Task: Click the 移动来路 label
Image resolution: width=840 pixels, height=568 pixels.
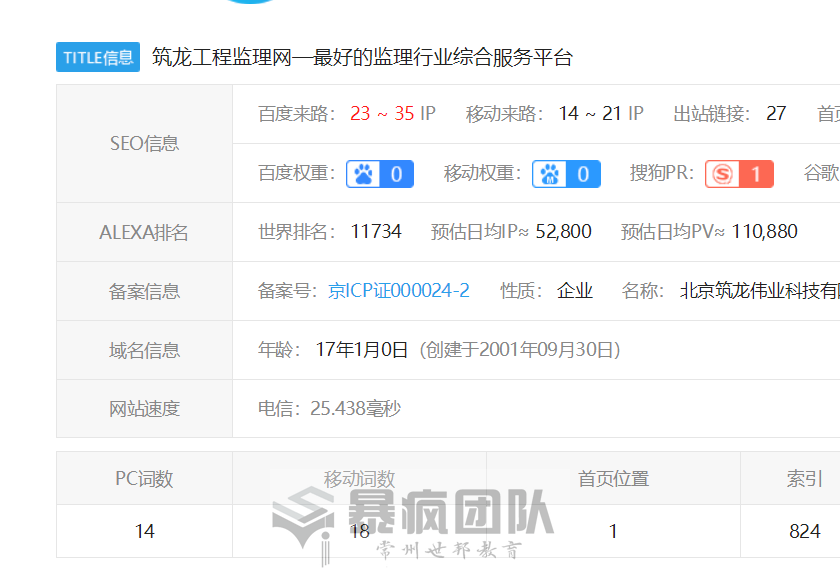Action: [505, 114]
